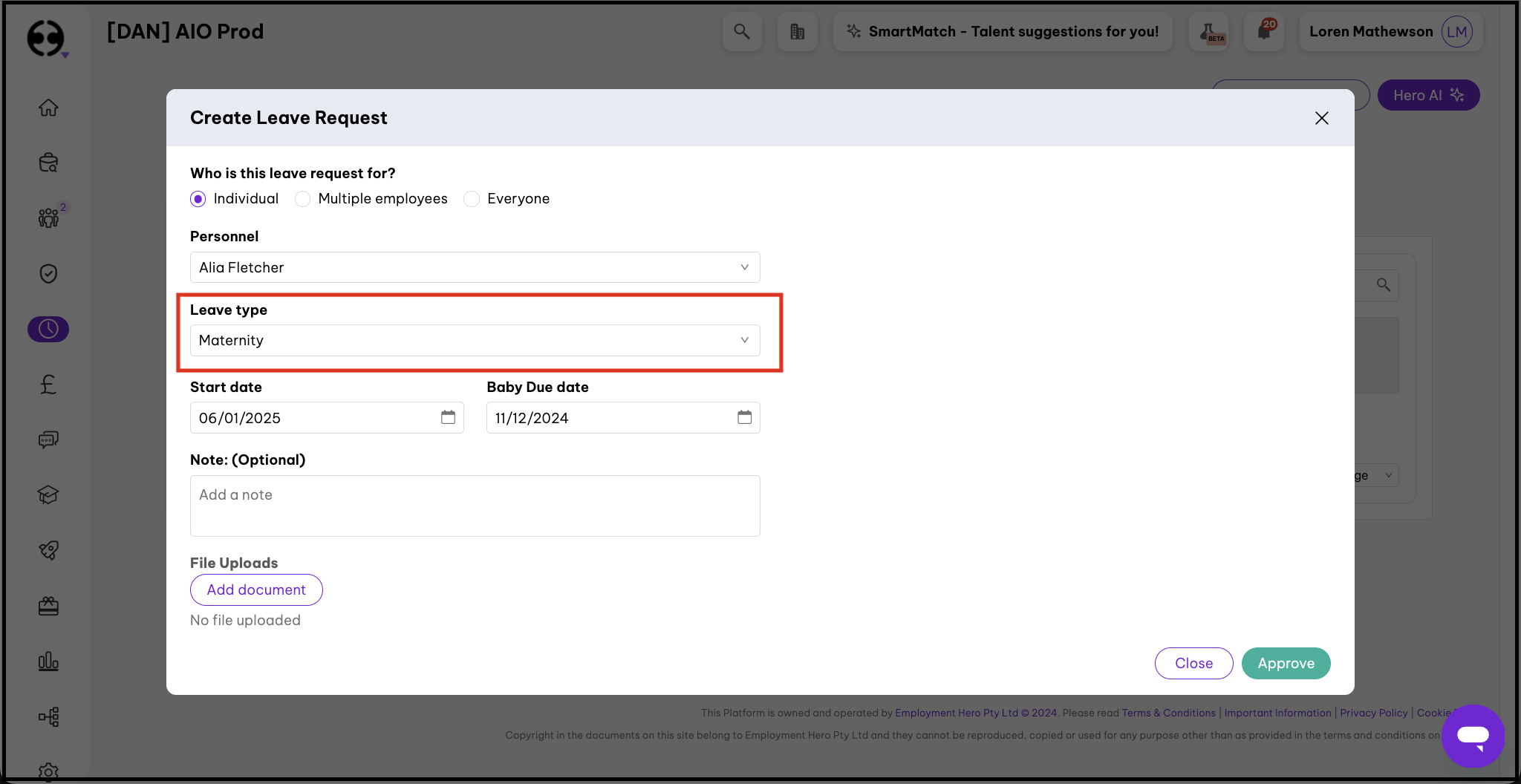Select the Individual radio option
This screenshot has width=1521, height=784.
click(198, 199)
